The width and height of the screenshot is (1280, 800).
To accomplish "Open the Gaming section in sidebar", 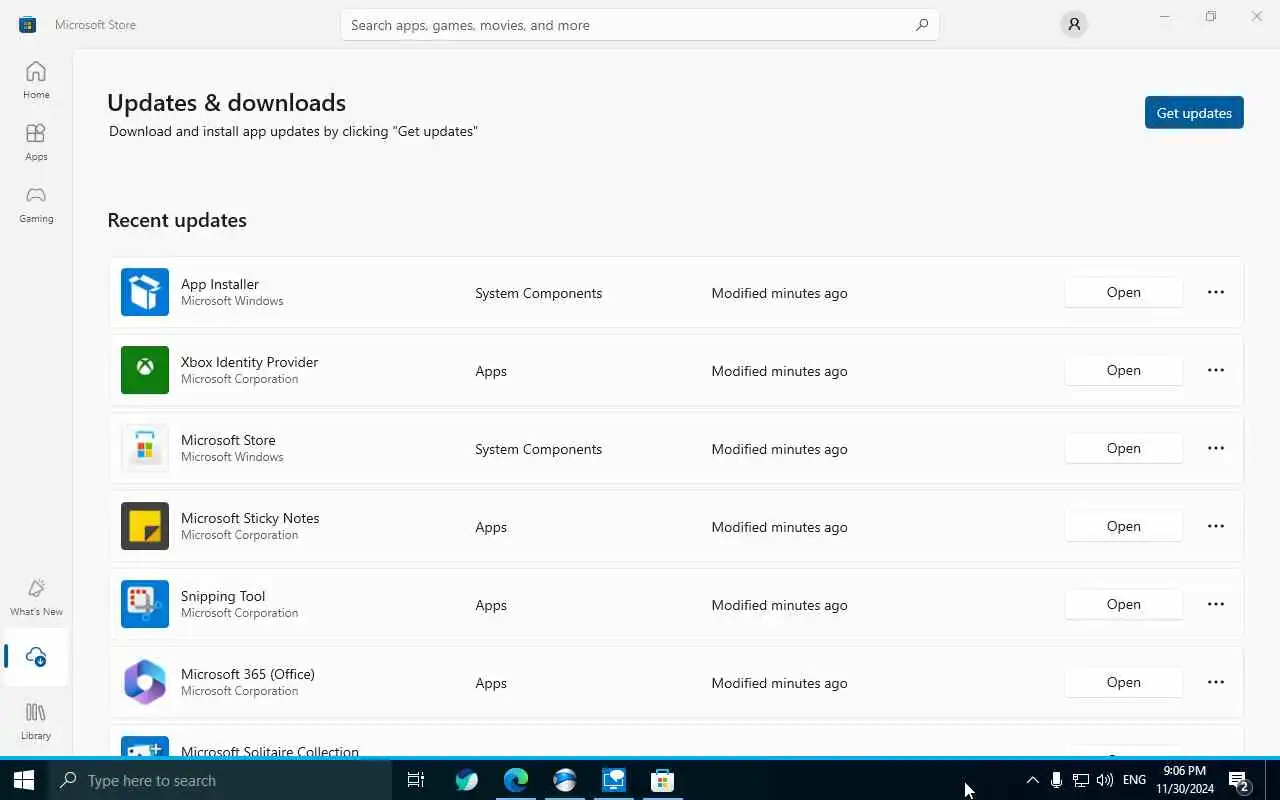I will 36,204.
